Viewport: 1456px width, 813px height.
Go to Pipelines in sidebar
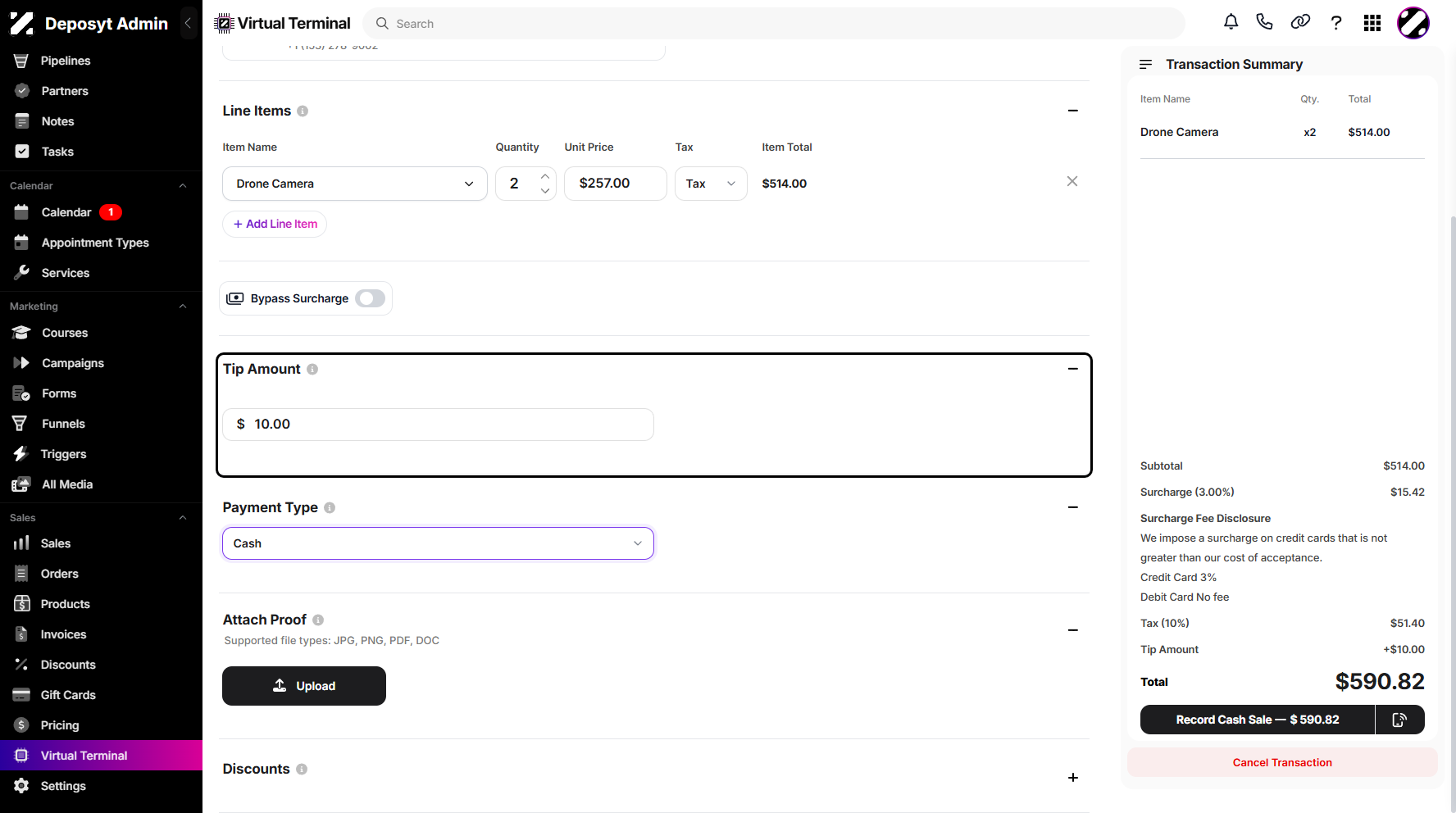tap(101, 61)
